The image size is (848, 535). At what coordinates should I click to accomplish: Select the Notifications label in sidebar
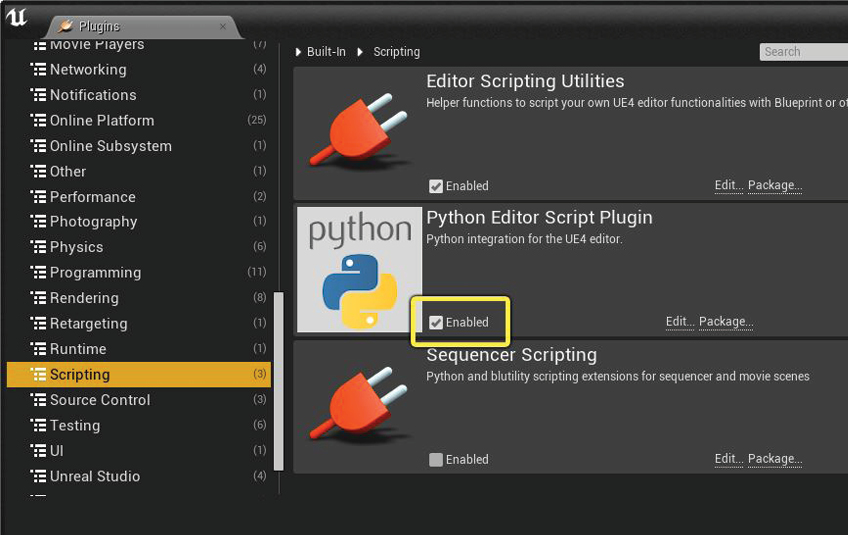(x=93, y=95)
